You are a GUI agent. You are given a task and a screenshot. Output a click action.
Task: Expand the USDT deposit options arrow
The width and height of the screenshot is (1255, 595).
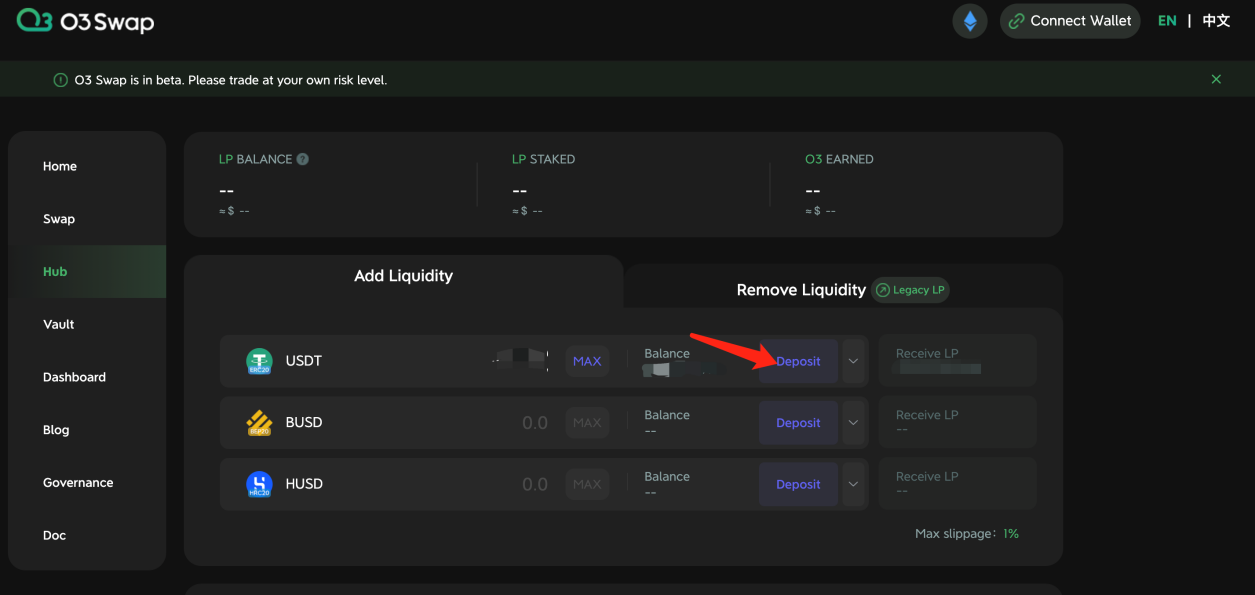[x=853, y=361]
